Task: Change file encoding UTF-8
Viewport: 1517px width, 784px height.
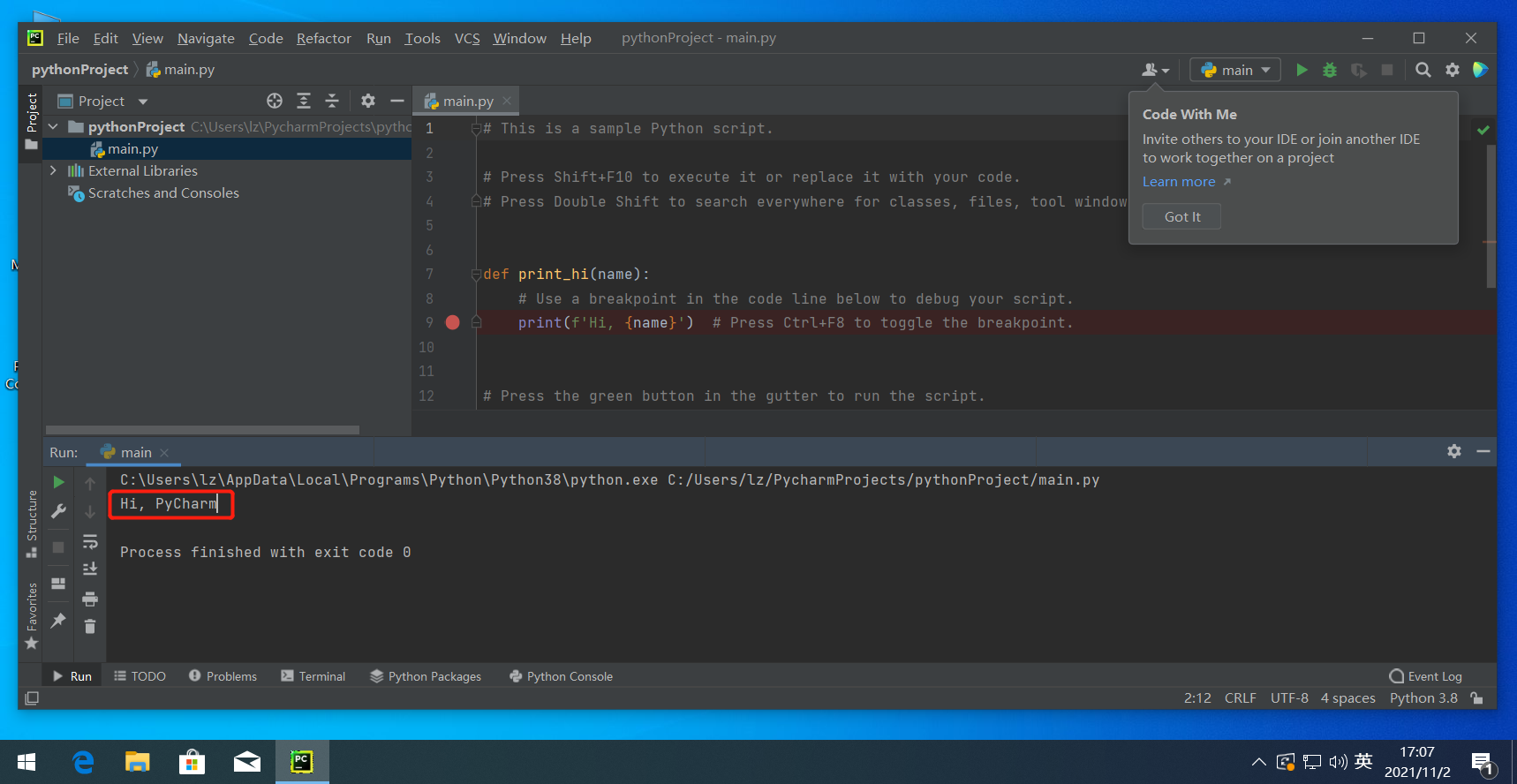Action: (x=1289, y=698)
